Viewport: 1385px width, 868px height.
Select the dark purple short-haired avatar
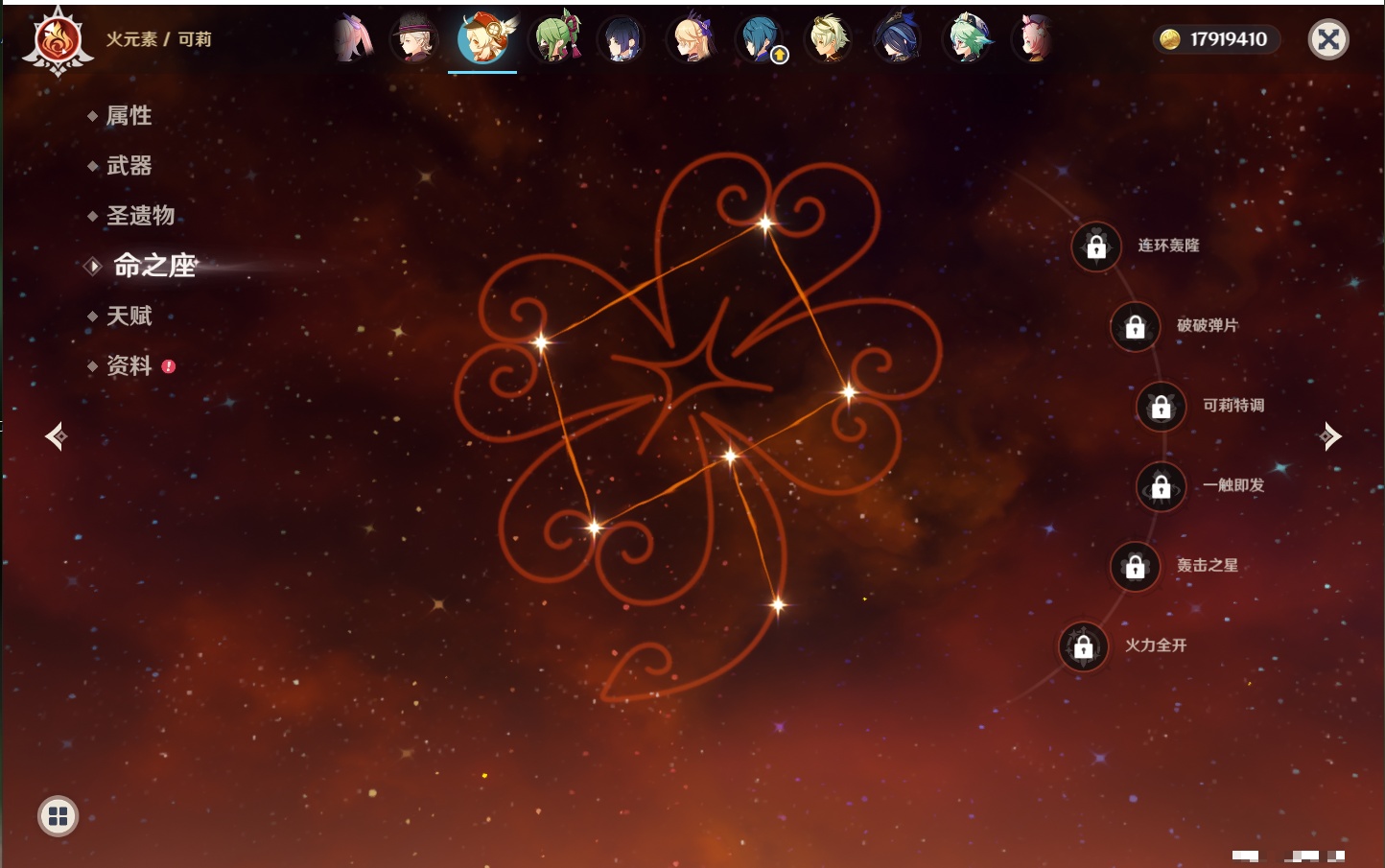[621, 39]
